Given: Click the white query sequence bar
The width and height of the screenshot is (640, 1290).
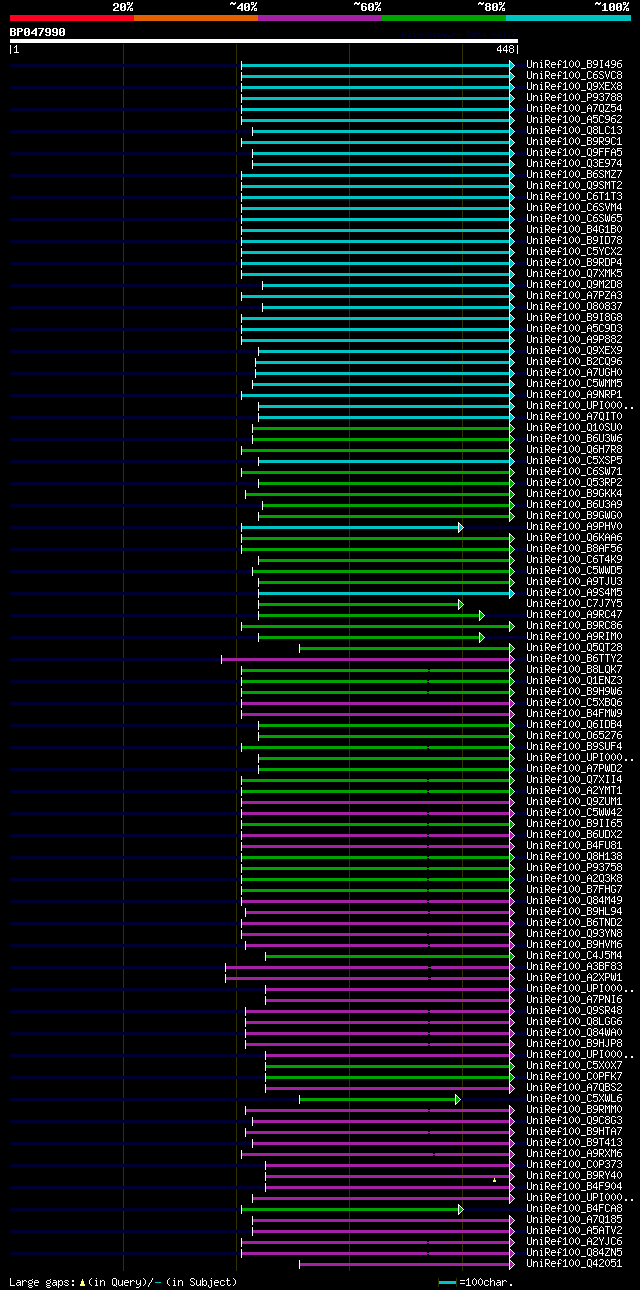Looking at the screenshot, I should [264, 41].
